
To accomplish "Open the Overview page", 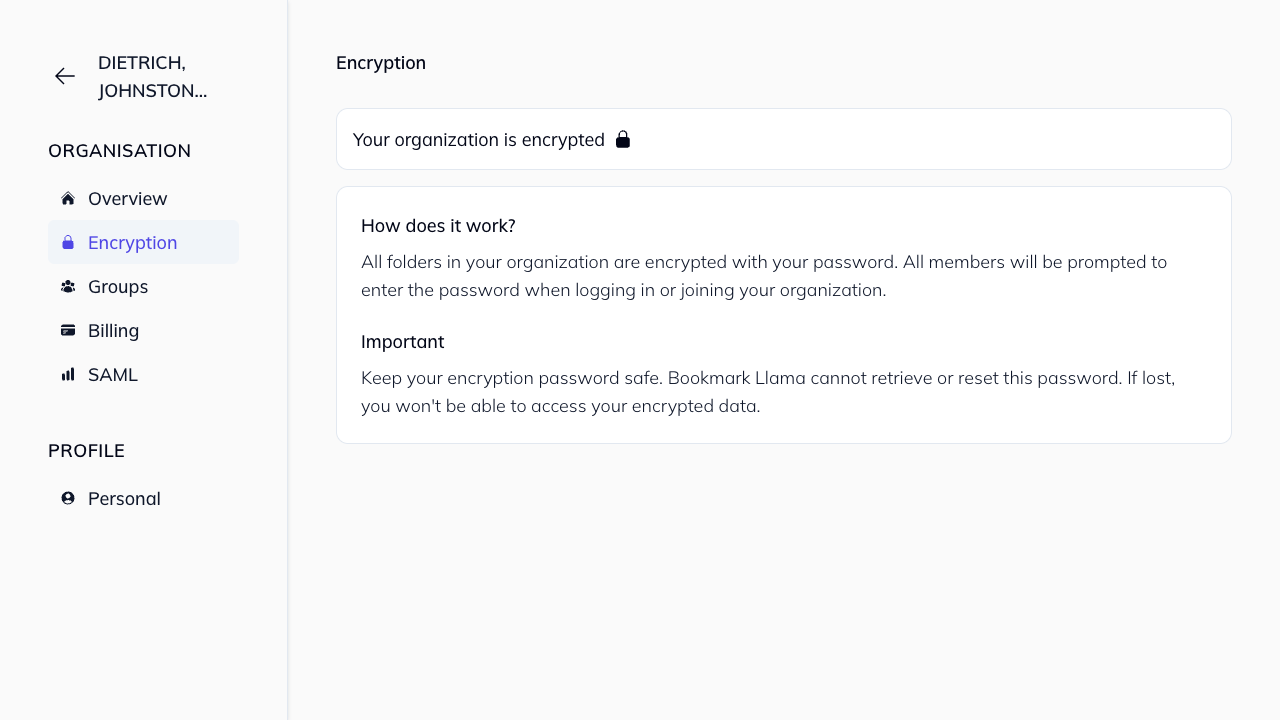I will (x=128, y=198).
